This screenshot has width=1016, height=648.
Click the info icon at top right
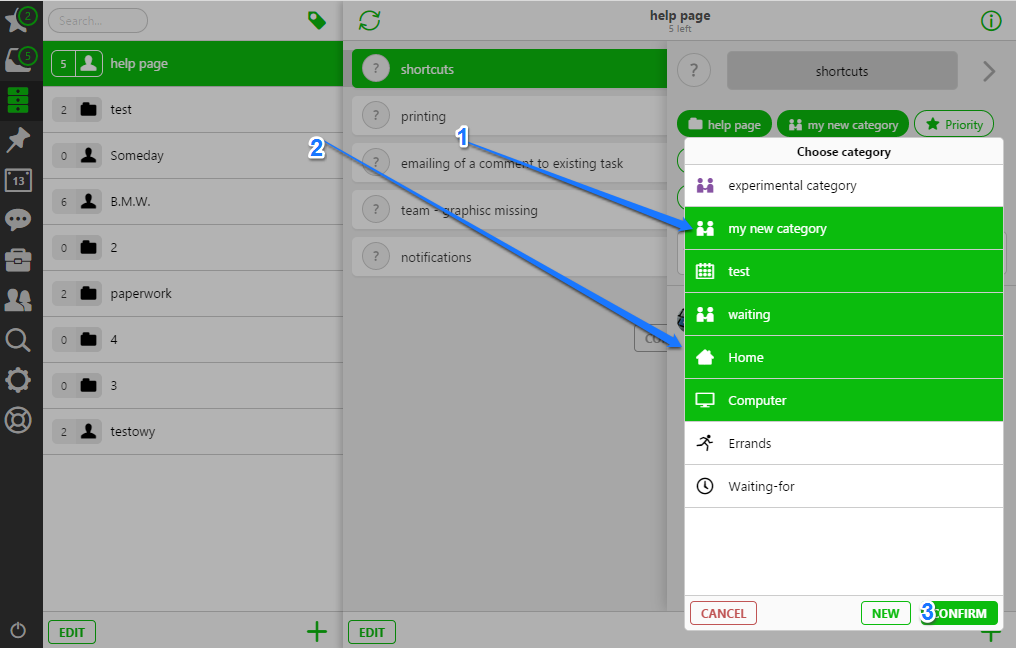(991, 21)
